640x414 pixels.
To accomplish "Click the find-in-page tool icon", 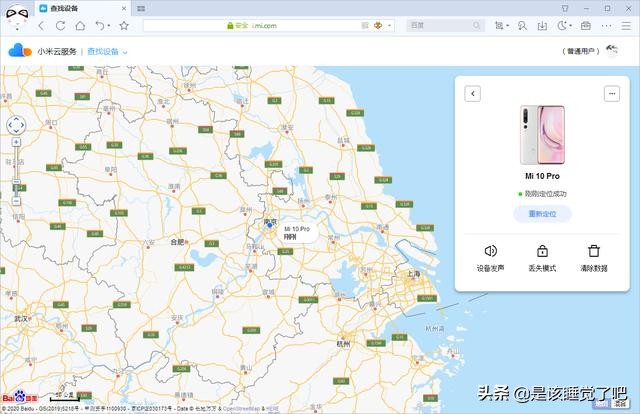I will point(522,26).
